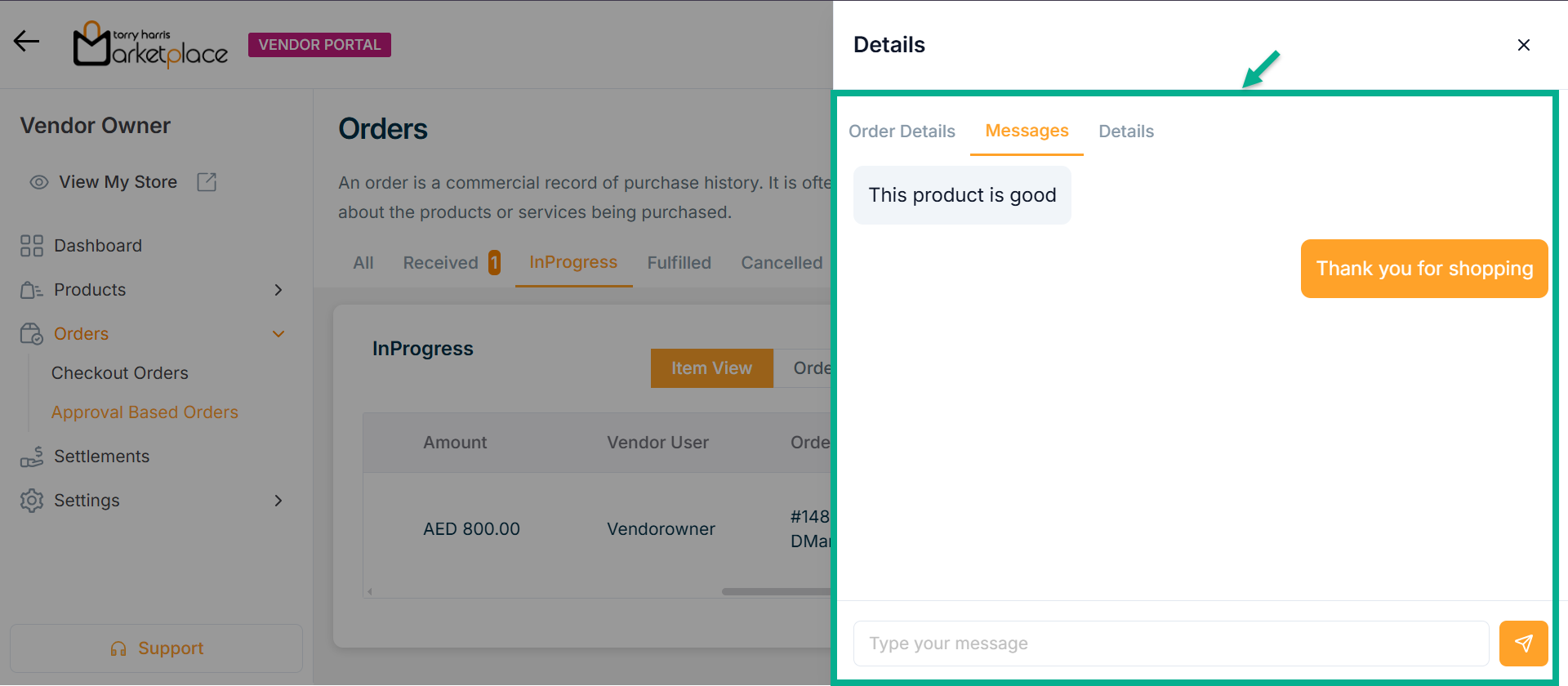Click the torry harris Marketplace logo
1568x686 pixels.
151,45
